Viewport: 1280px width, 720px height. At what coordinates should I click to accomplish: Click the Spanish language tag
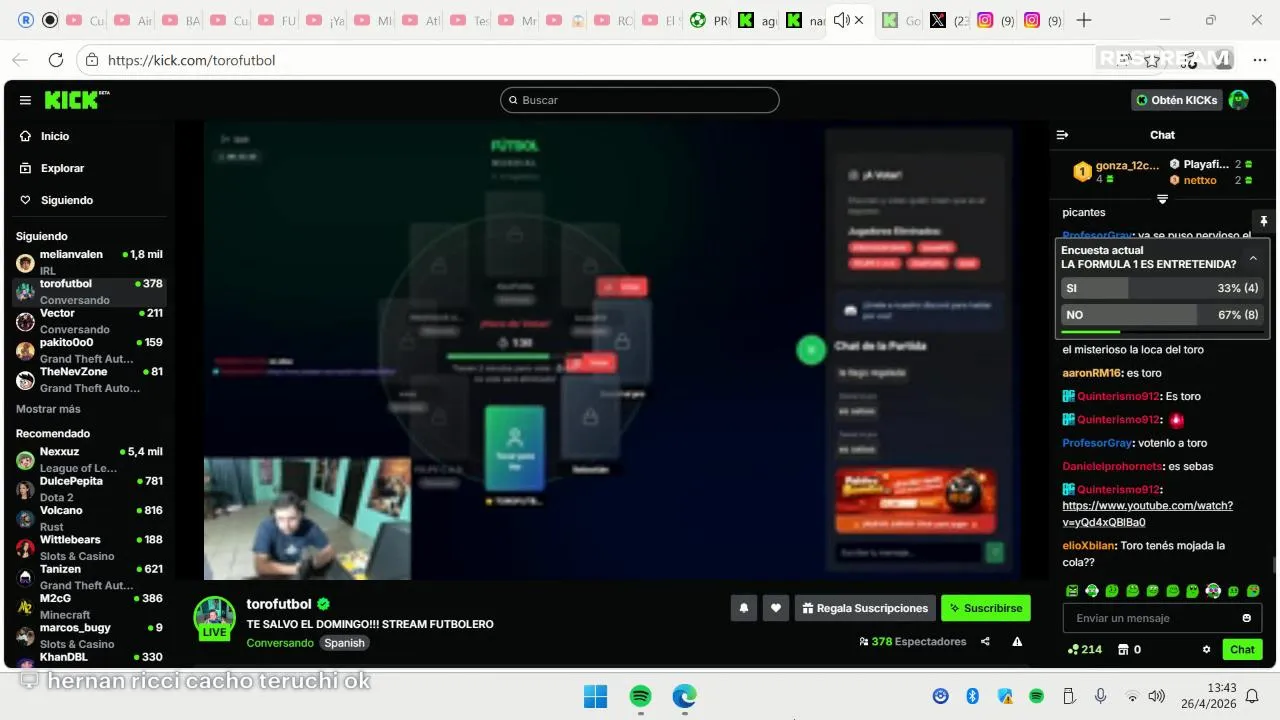(344, 643)
